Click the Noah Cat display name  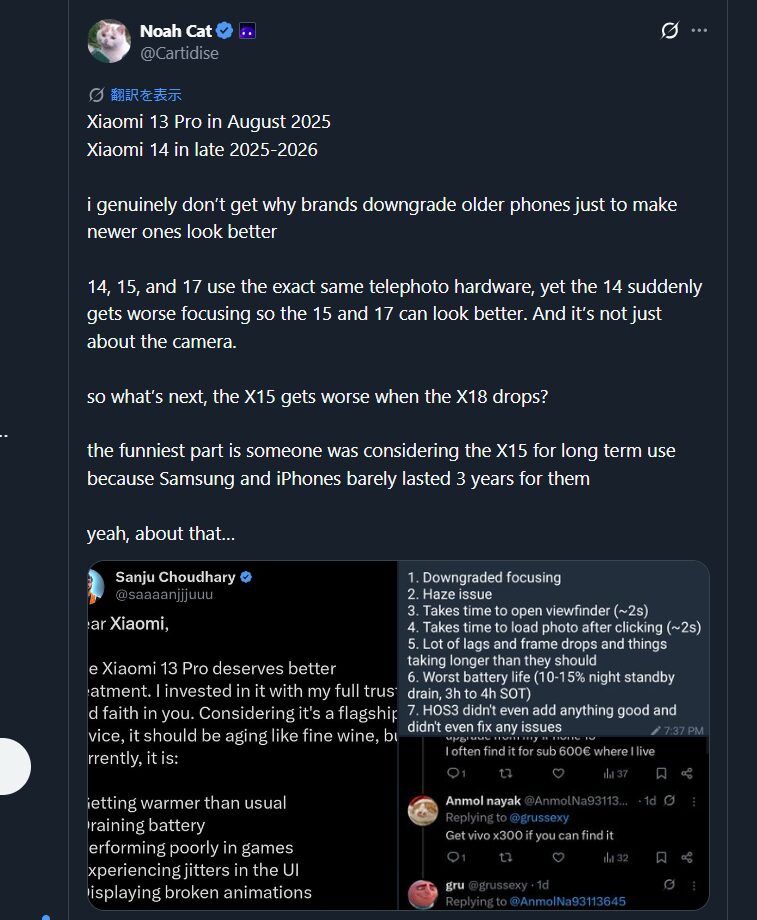coord(176,31)
